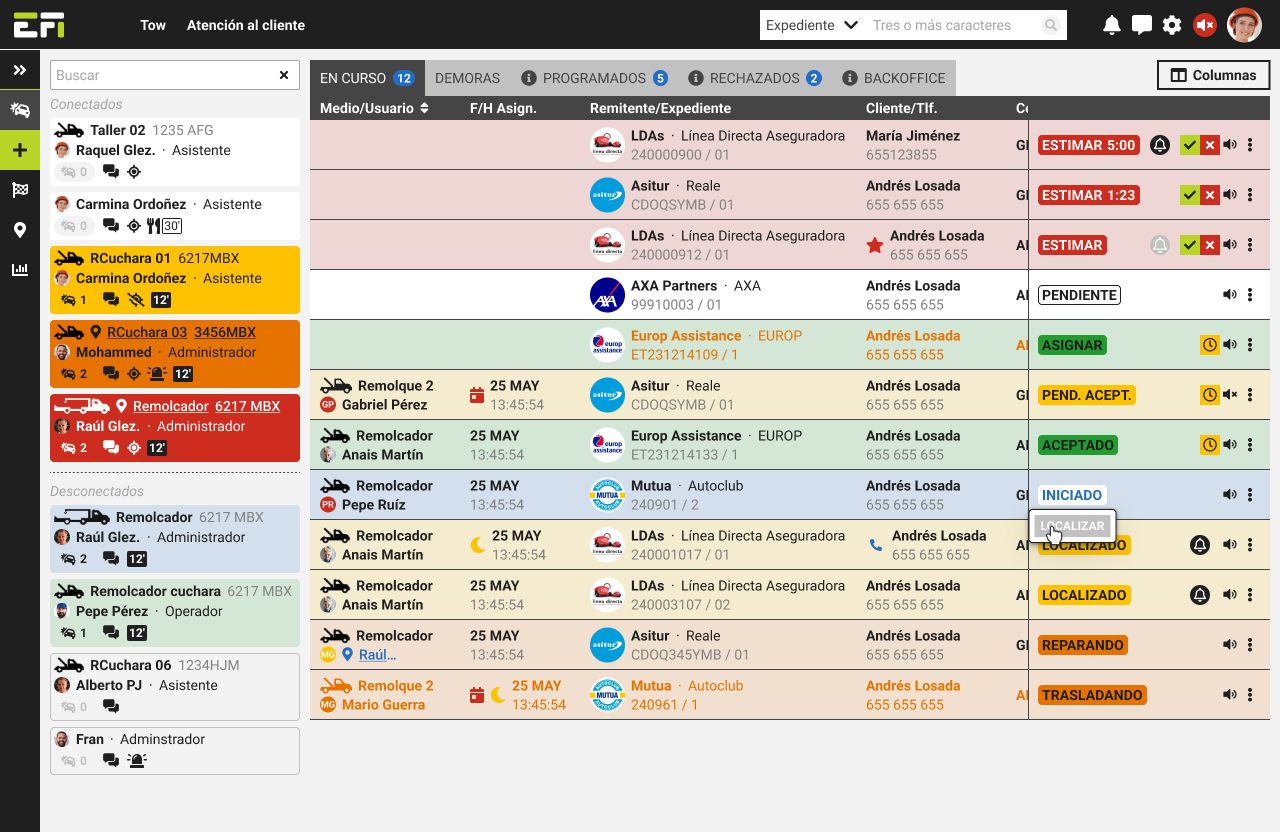Clear the Buscar field with the X
Image resolution: width=1280 pixels, height=832 pixels.
point(284,75)
